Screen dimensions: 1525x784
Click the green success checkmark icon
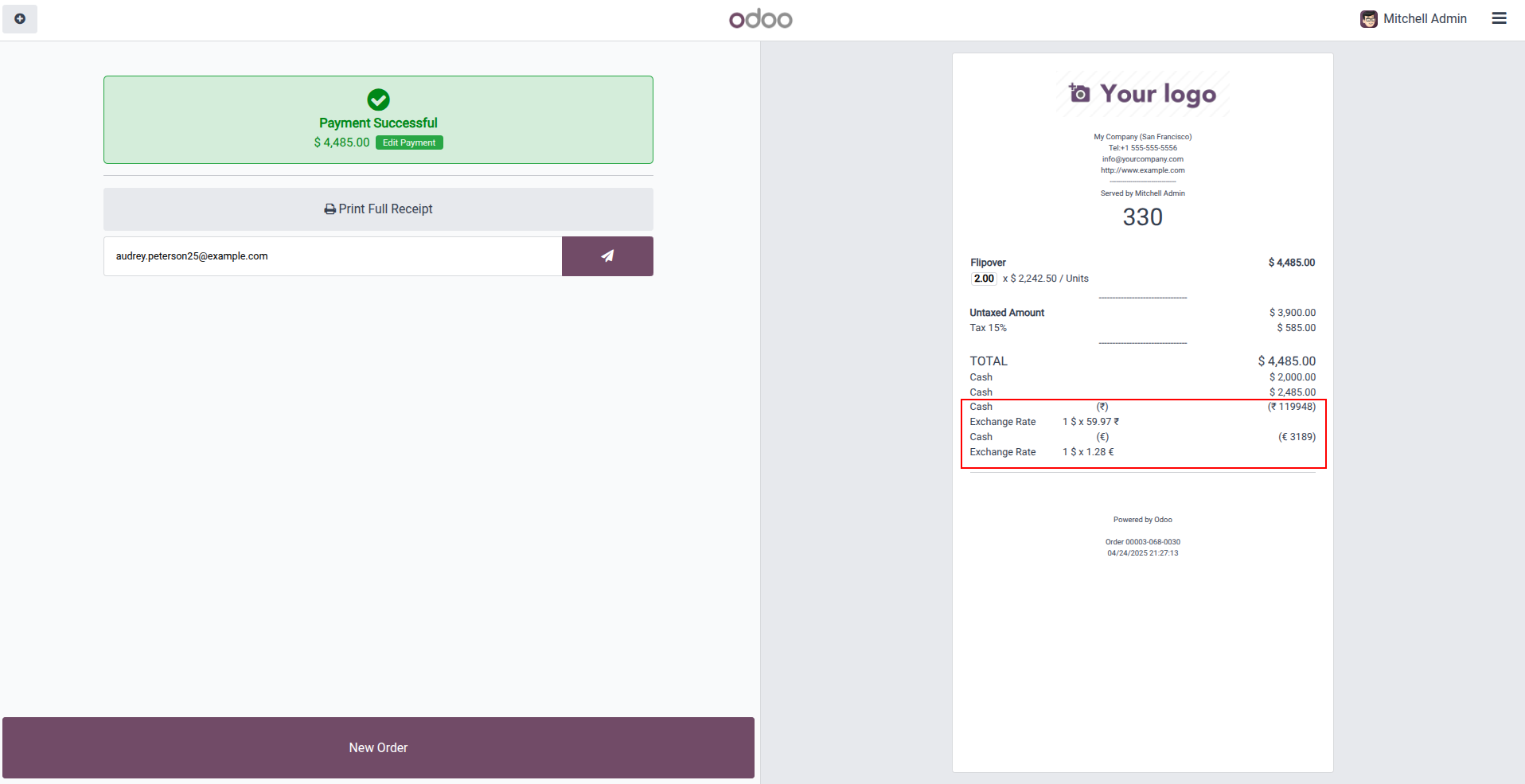pos(378,99)
